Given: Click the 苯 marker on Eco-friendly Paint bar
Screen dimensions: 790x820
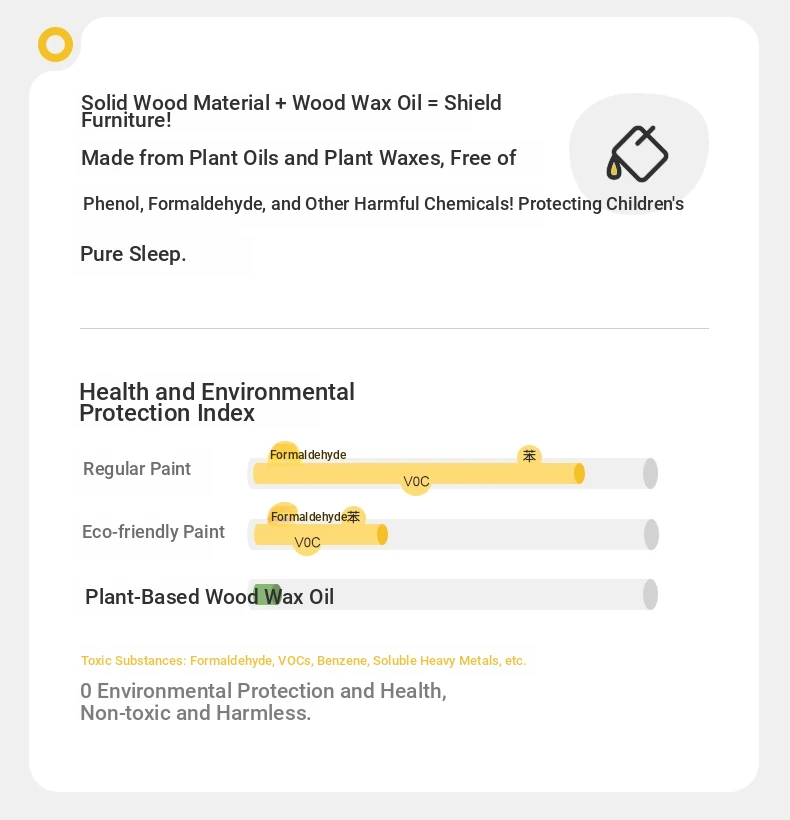Looking at the screenshot, I should (353, 517).
